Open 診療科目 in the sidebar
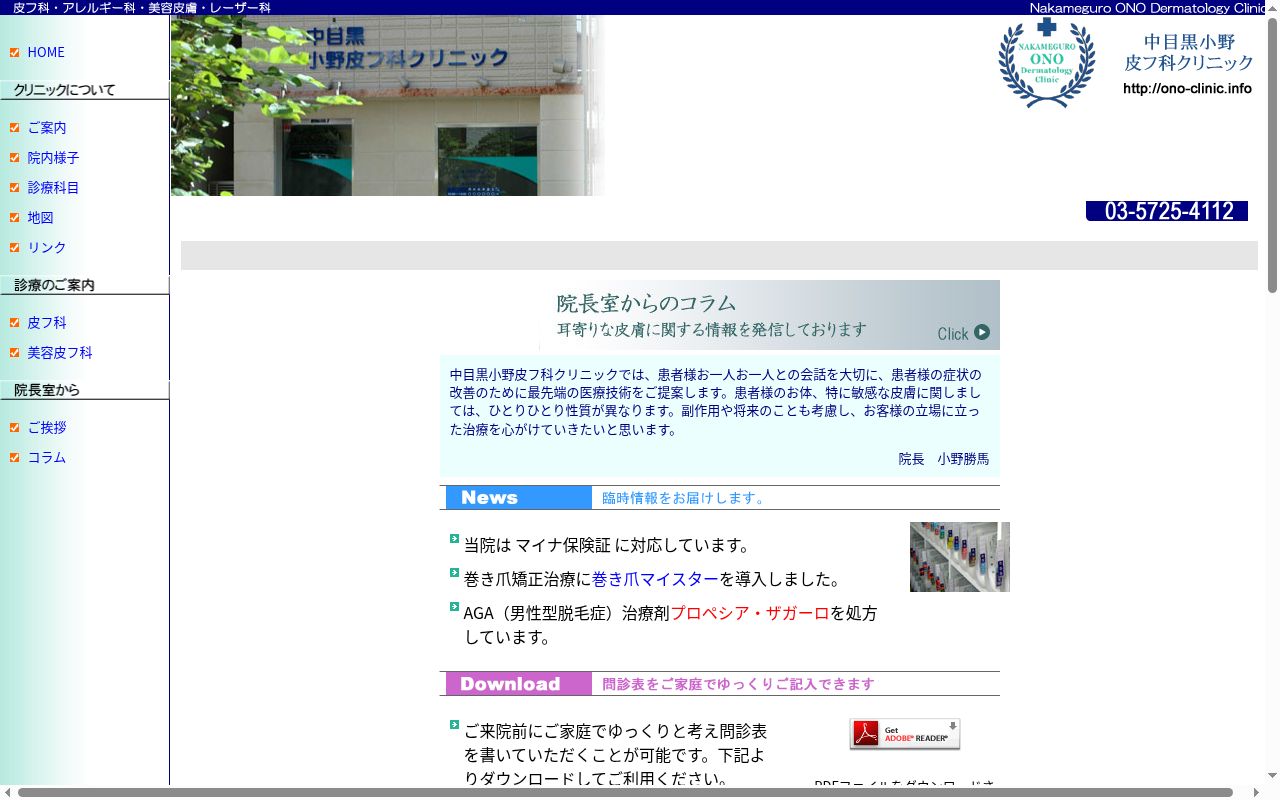The image size is (1280, 800). 53,188
